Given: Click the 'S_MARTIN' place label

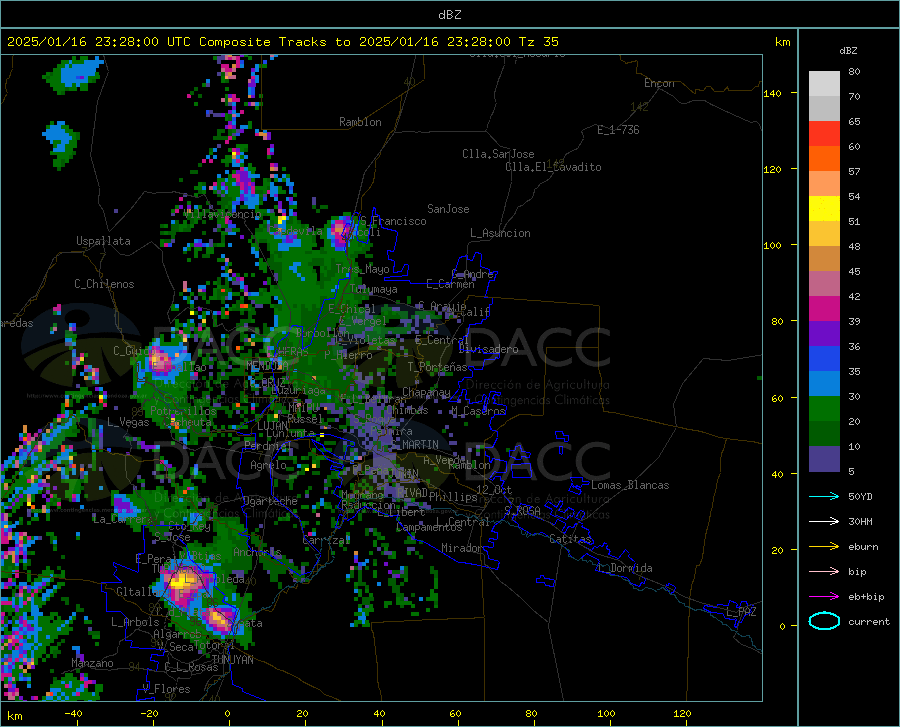Looking at the screenshot, I should point(415,445).
